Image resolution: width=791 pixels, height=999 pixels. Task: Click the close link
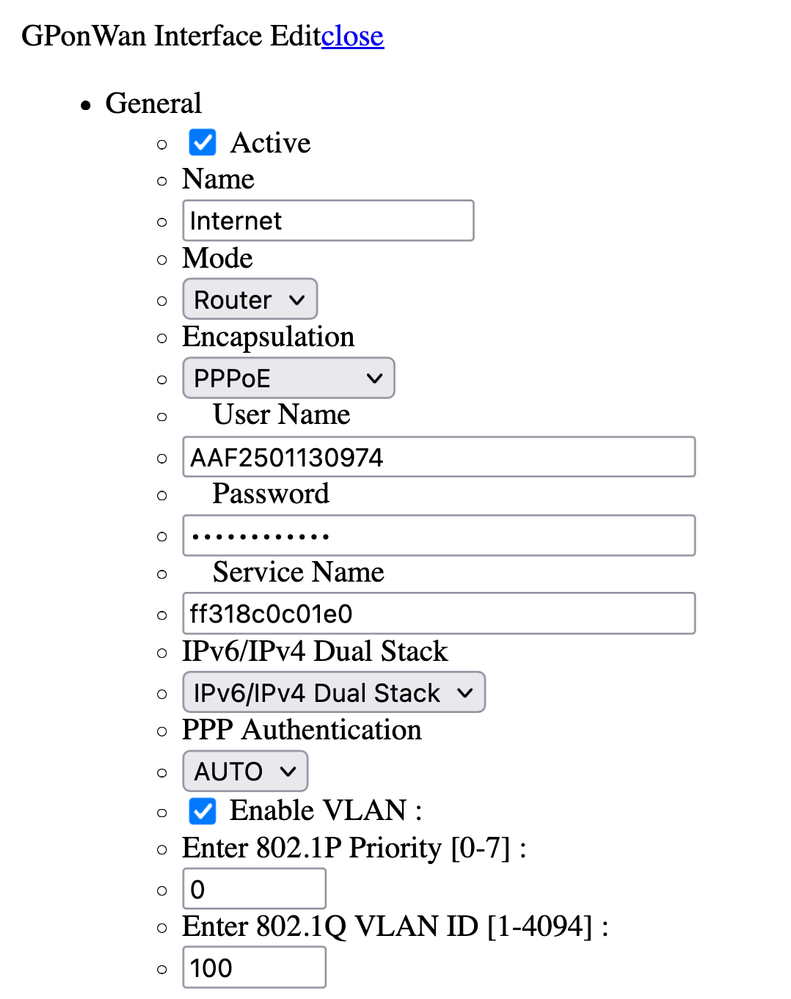(352, 36)
